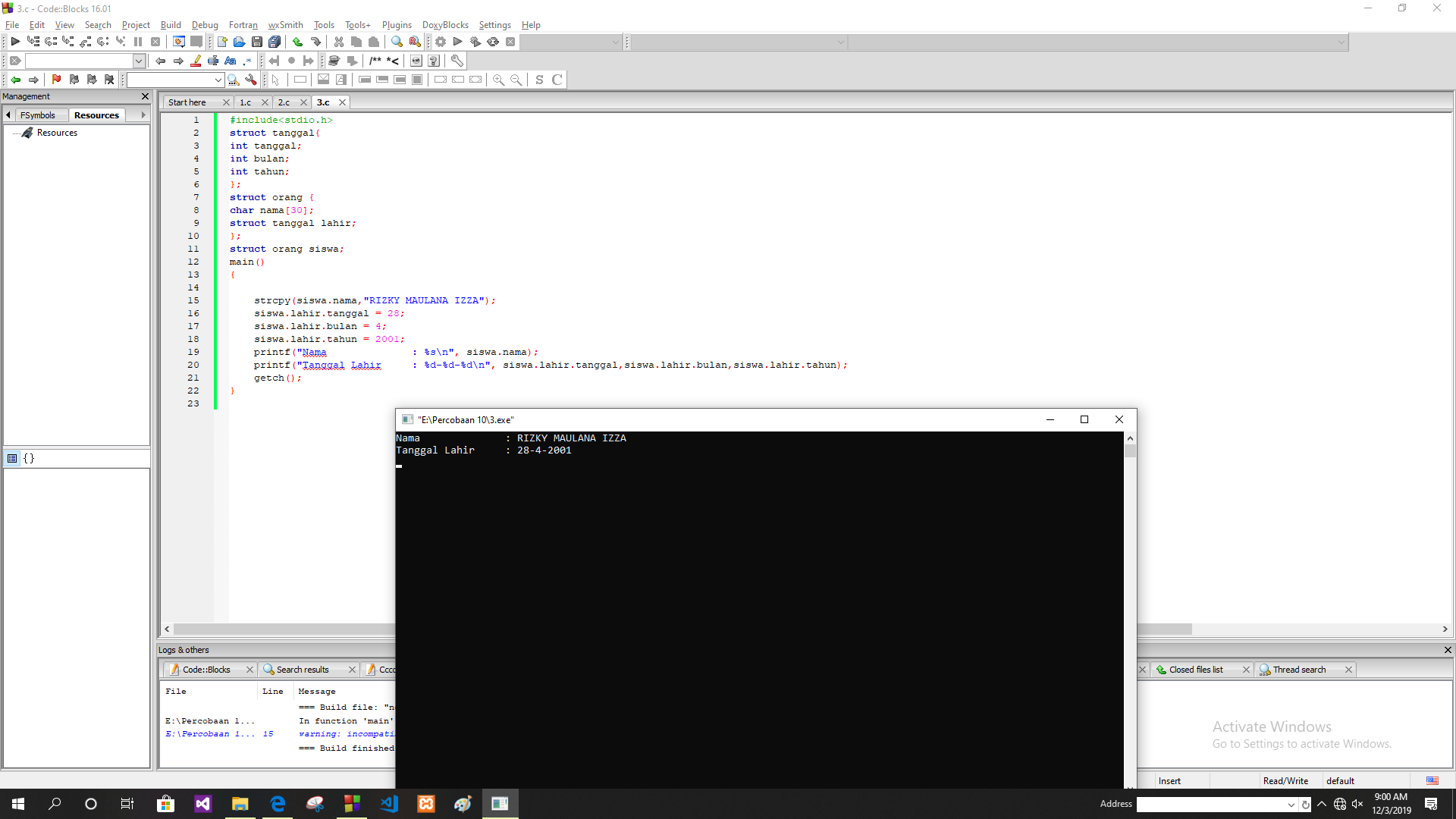Expand the thread search text dropdown
The image size is (1456, 819).
tap(218, 80)
